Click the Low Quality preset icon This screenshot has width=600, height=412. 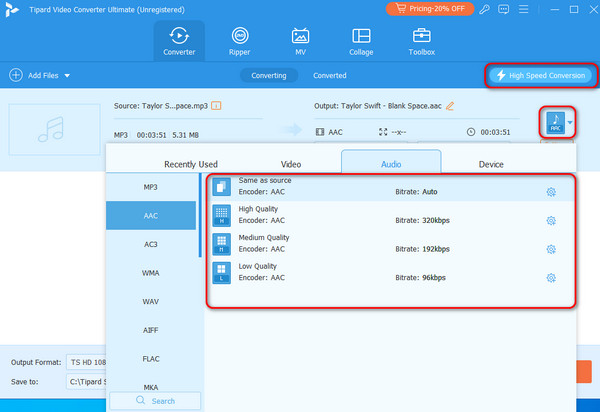[x=222, y=273]
